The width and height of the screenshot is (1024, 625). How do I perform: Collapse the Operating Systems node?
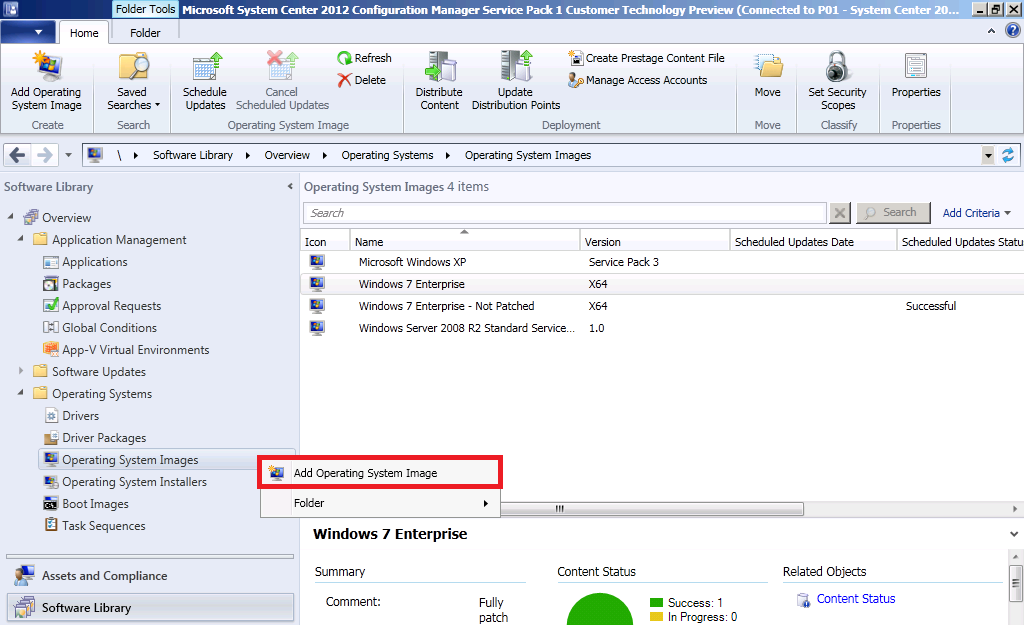pos(20,393)
